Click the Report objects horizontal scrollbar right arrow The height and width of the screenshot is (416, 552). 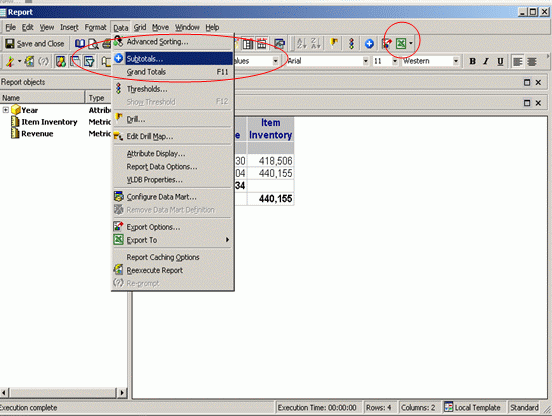(x=122, y=392)
